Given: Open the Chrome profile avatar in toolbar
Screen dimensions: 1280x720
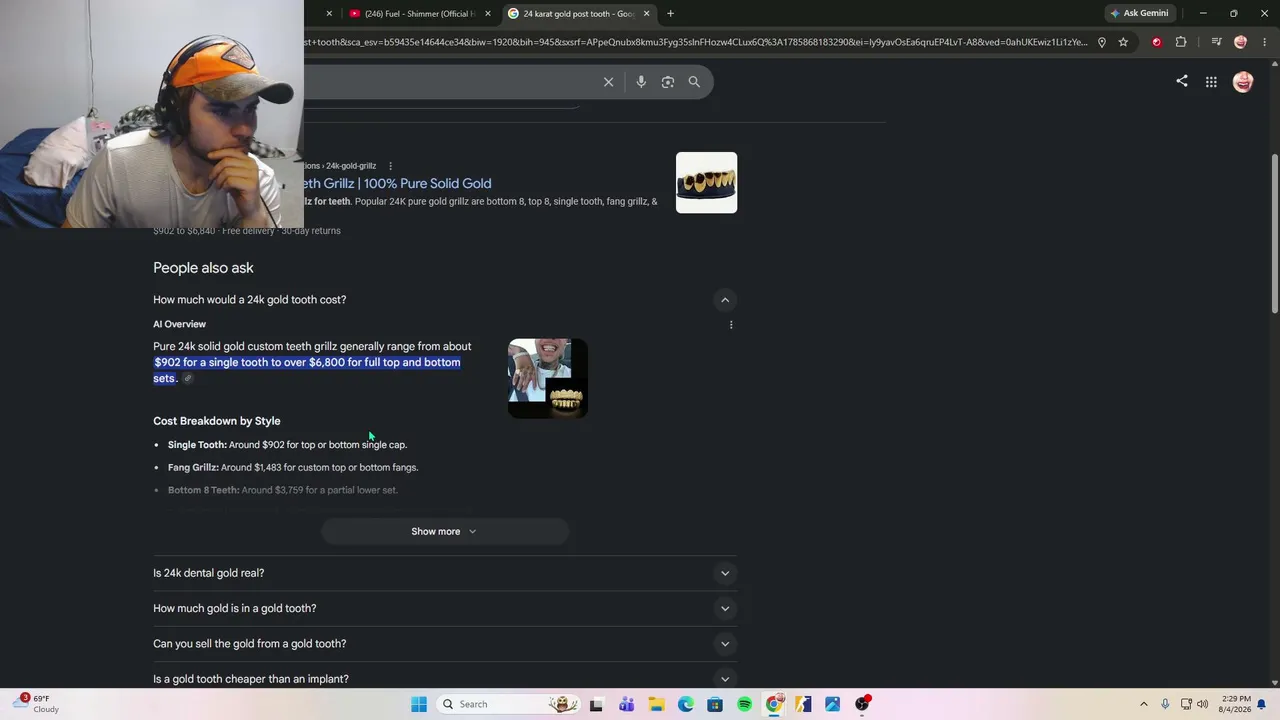Looking at the screenshot, I should click(x=1240, y=42).
